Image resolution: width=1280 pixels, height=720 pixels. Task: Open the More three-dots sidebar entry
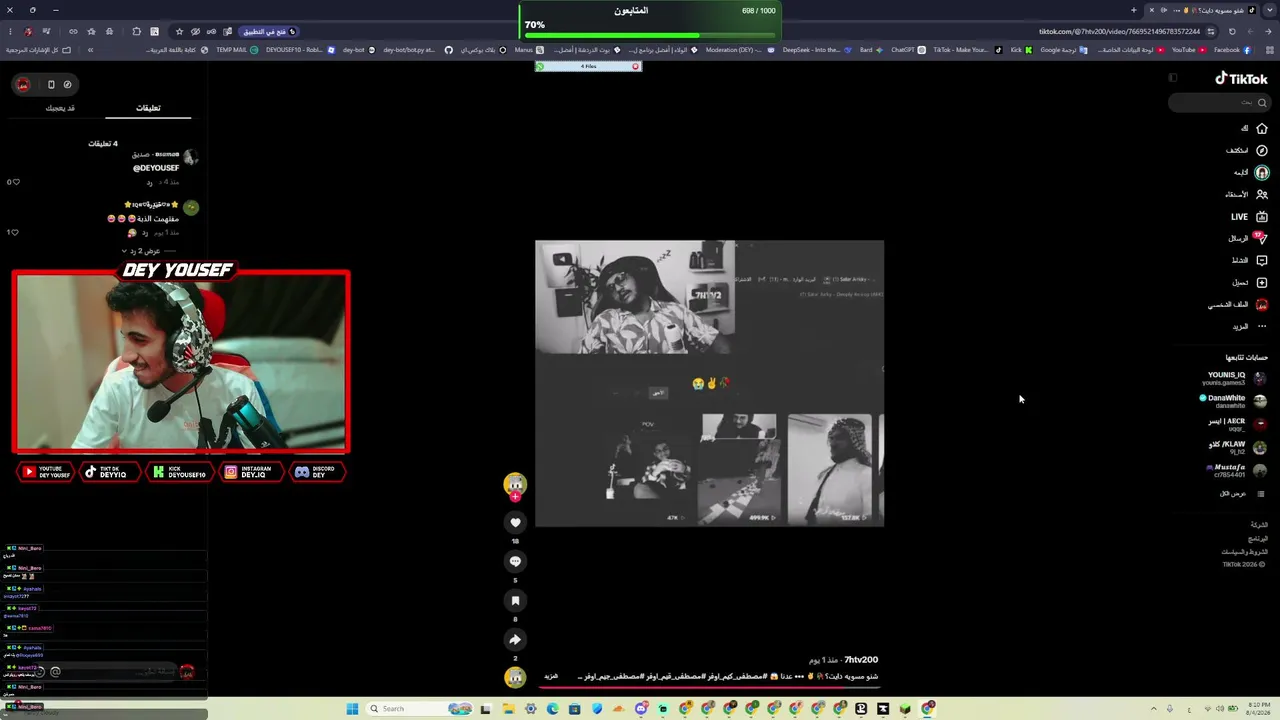(x=1262, y=326)
